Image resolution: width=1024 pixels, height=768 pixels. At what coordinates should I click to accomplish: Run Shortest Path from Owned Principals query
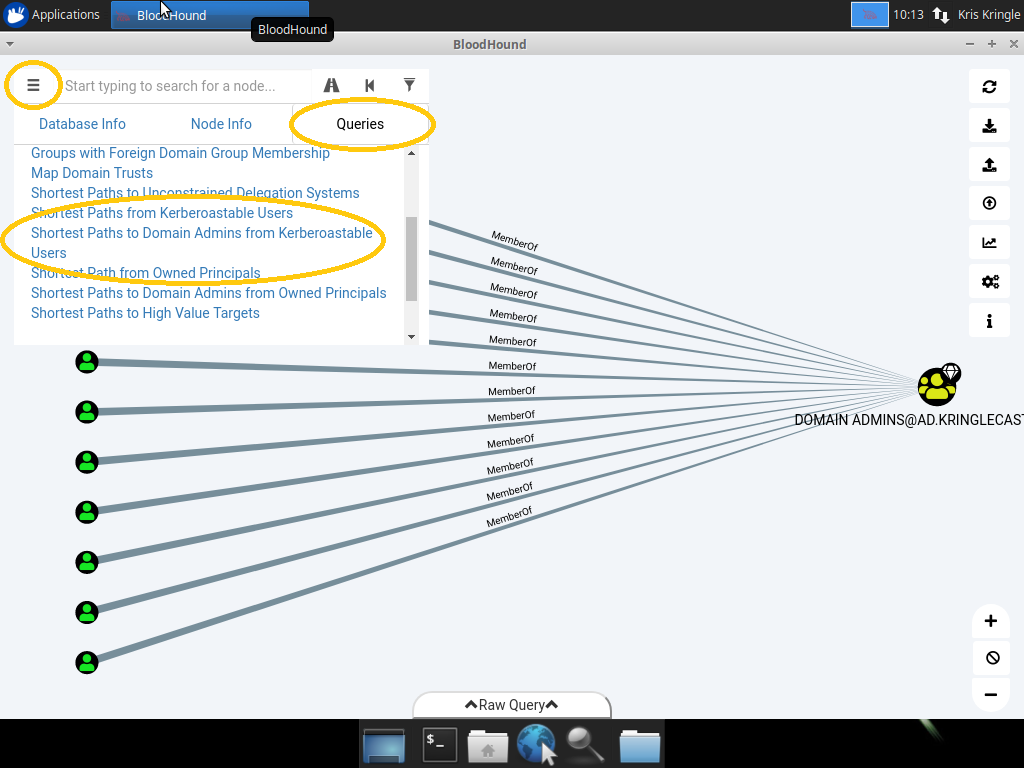pyautogui.click(x=146, y=273)
